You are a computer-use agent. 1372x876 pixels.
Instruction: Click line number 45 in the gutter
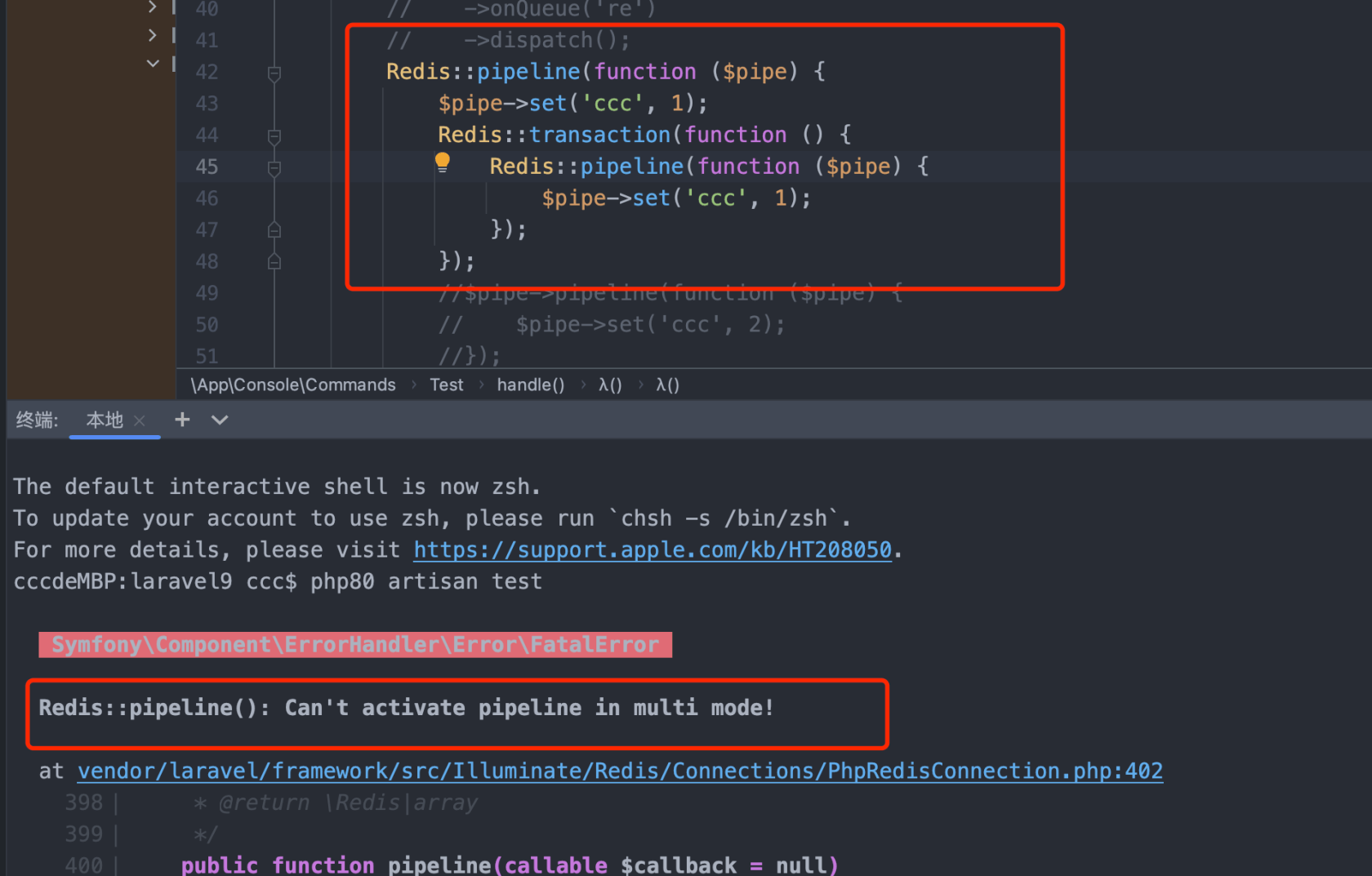coord(207,167)
